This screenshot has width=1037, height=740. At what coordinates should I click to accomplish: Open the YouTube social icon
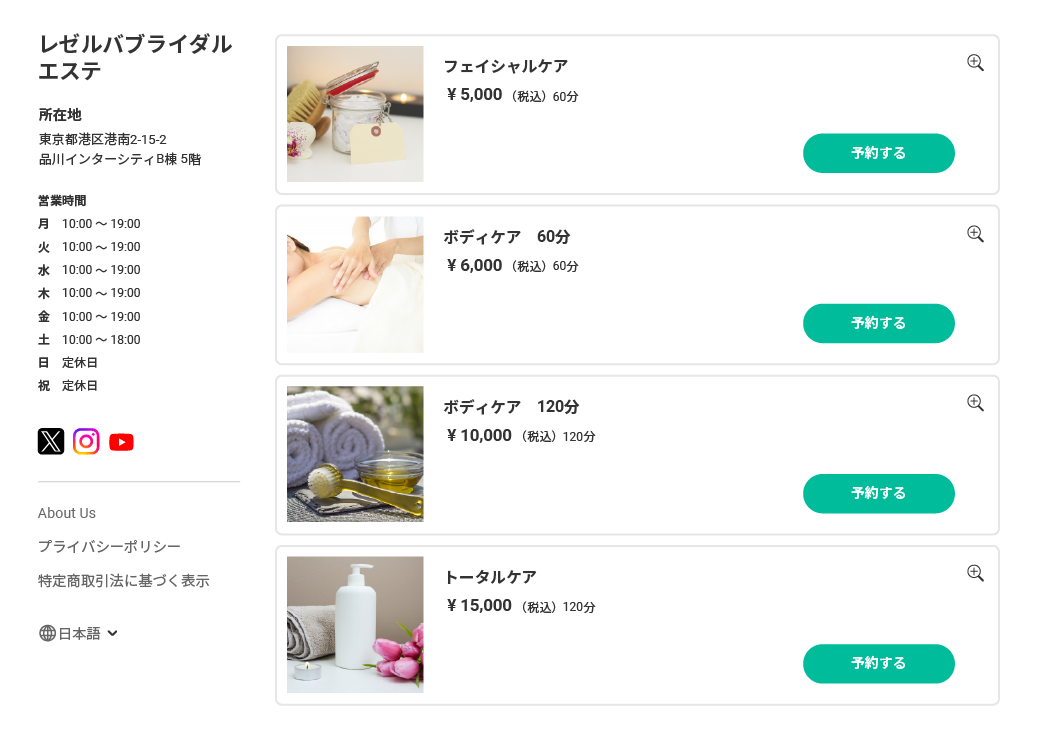point(121,442)
